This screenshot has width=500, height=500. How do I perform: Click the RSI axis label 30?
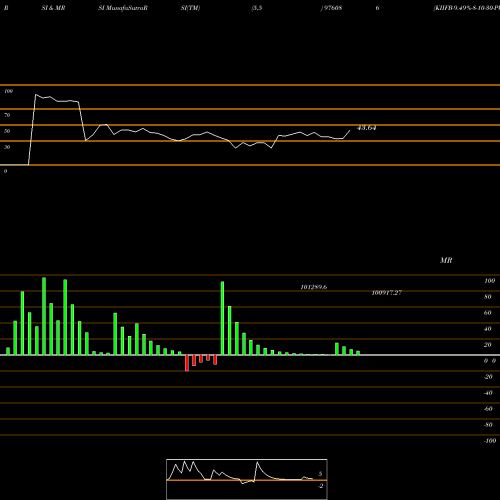click(x=7, y=147)
